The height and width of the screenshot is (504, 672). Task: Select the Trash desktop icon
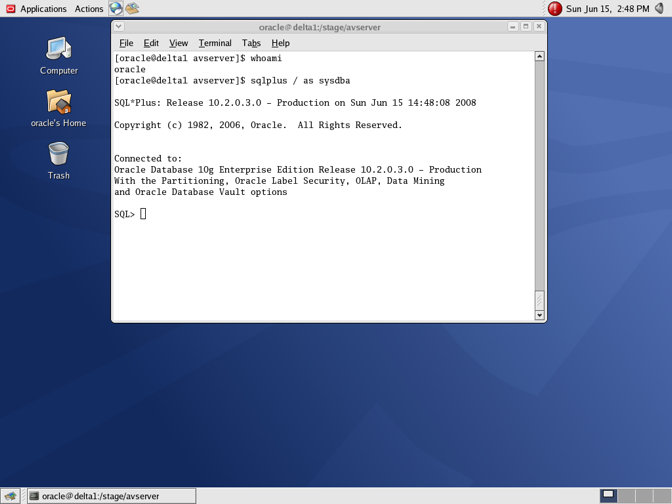click(59, 161)
